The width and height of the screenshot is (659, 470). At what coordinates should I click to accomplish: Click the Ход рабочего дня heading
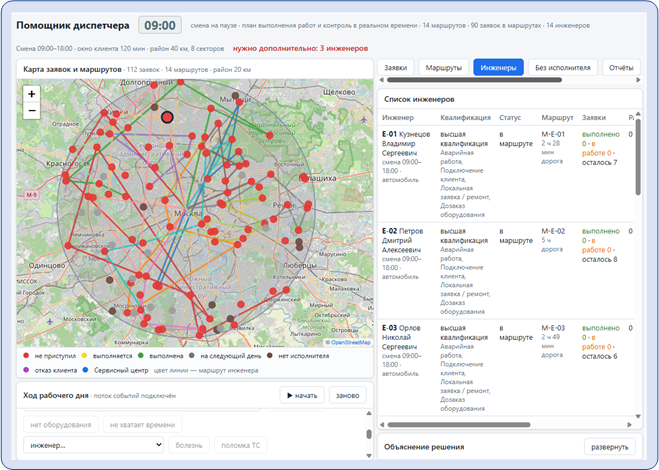(x=55, y=396)
